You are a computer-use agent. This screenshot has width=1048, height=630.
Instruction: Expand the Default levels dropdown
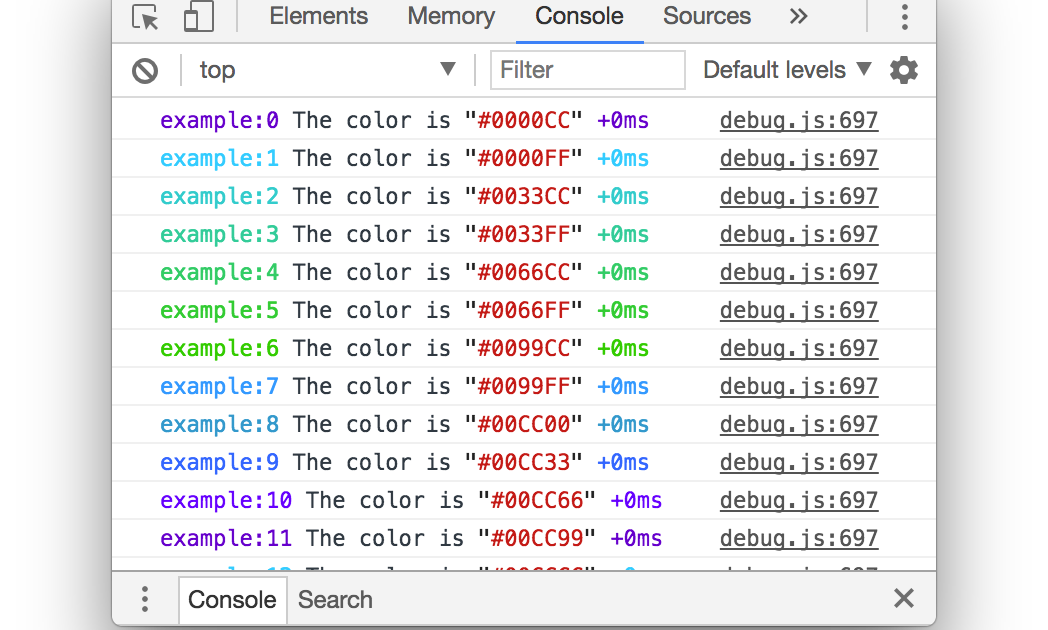pos(787,70)
